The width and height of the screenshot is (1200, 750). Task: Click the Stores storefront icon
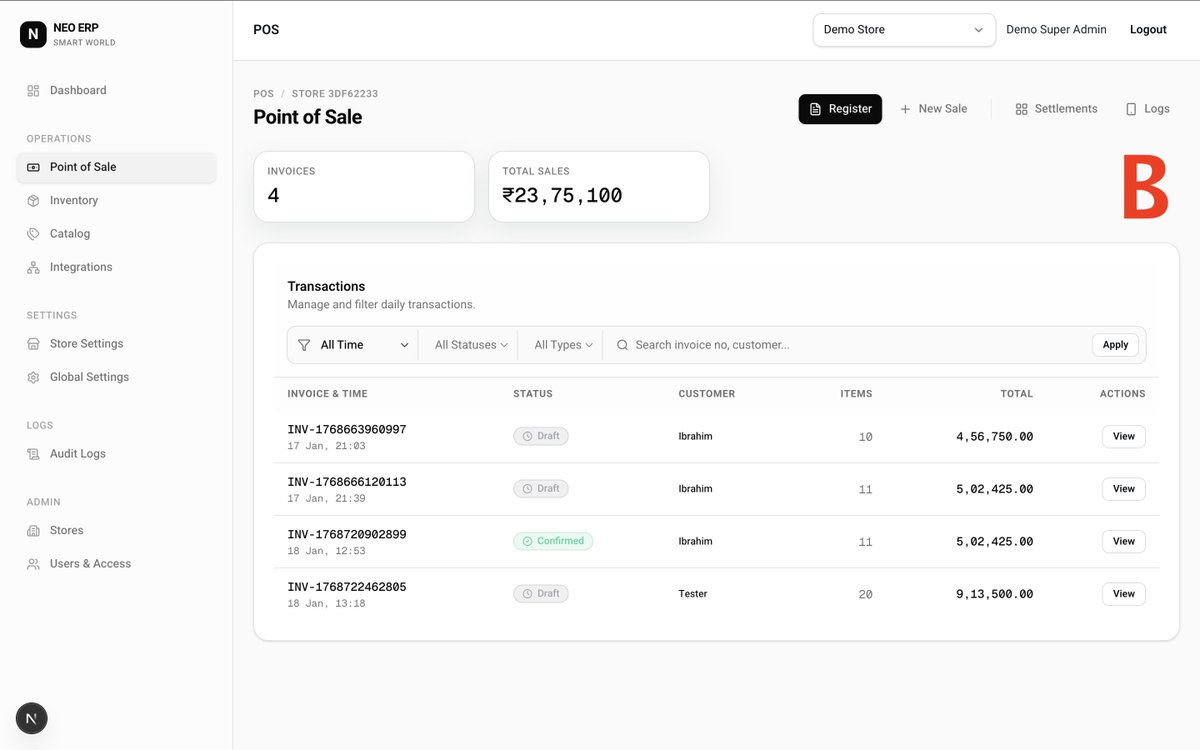click(33, 530)
